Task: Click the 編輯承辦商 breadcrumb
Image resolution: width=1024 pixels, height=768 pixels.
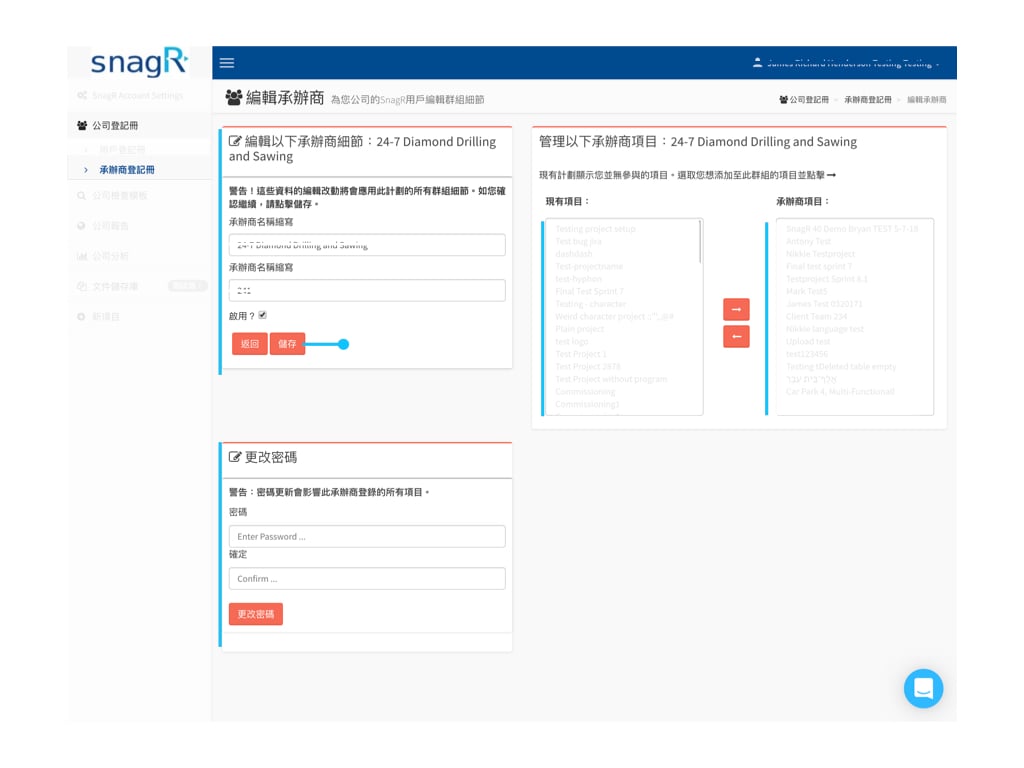Action: tap(927, 100)
